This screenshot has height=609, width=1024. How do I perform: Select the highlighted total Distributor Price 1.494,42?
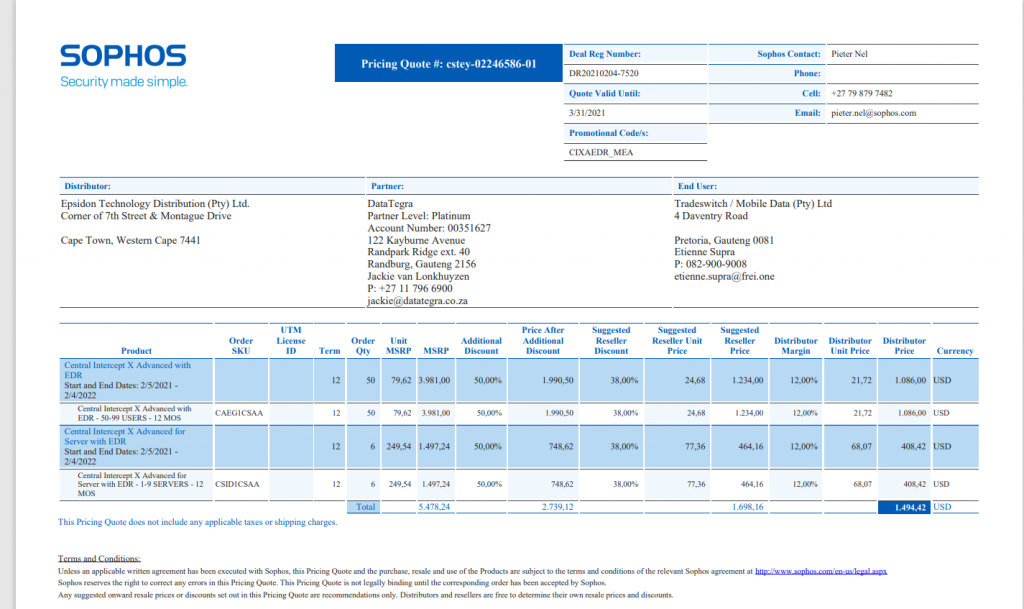pos(904,507)
